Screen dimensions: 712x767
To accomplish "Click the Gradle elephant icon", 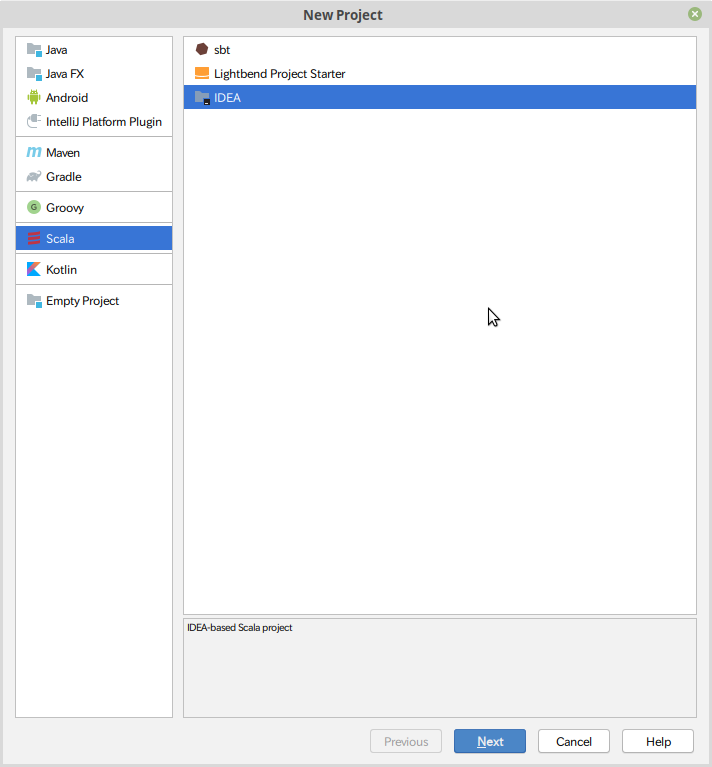I will [x=34, y=177].
